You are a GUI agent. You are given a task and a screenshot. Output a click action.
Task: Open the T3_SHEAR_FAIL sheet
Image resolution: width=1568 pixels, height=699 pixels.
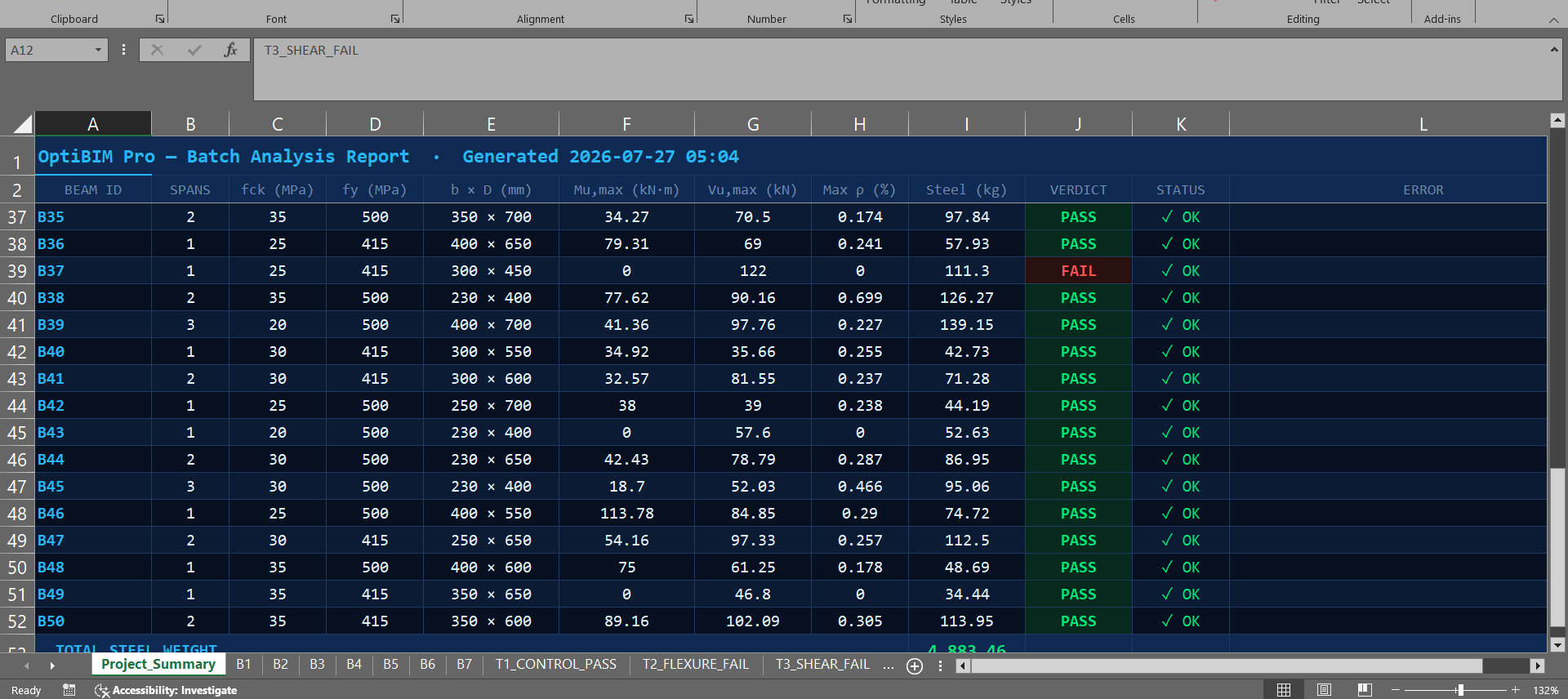(x=822, y=665)
